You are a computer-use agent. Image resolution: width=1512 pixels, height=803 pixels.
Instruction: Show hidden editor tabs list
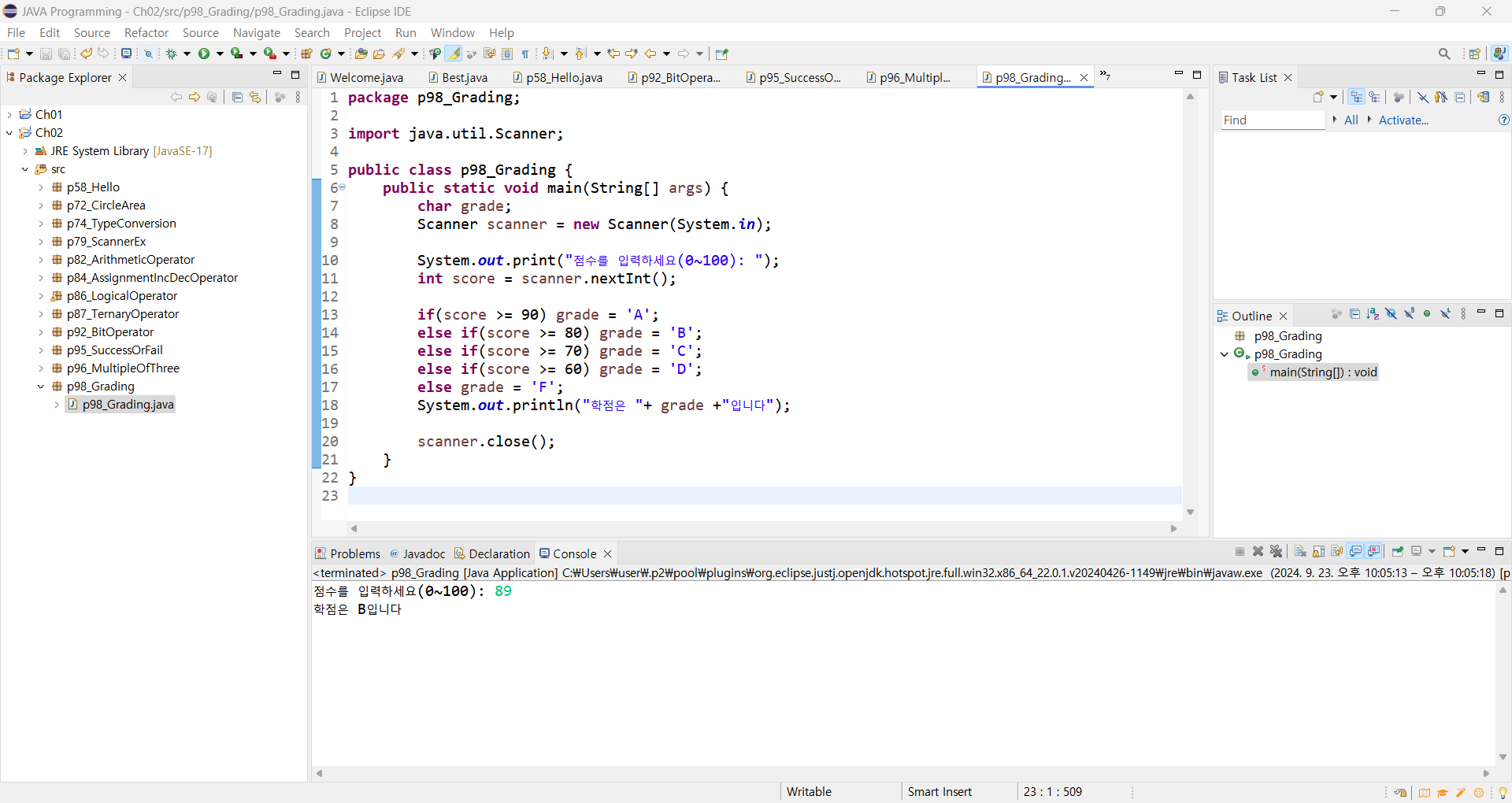point(1105,76)
